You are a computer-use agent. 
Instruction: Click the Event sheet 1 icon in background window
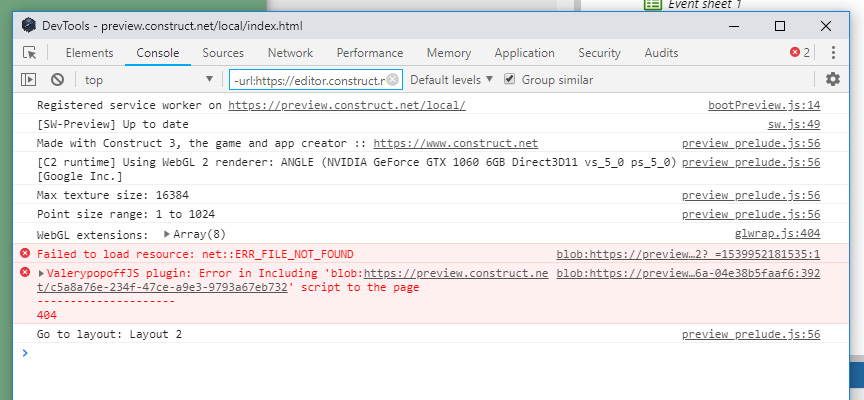[x=652, y=4]
